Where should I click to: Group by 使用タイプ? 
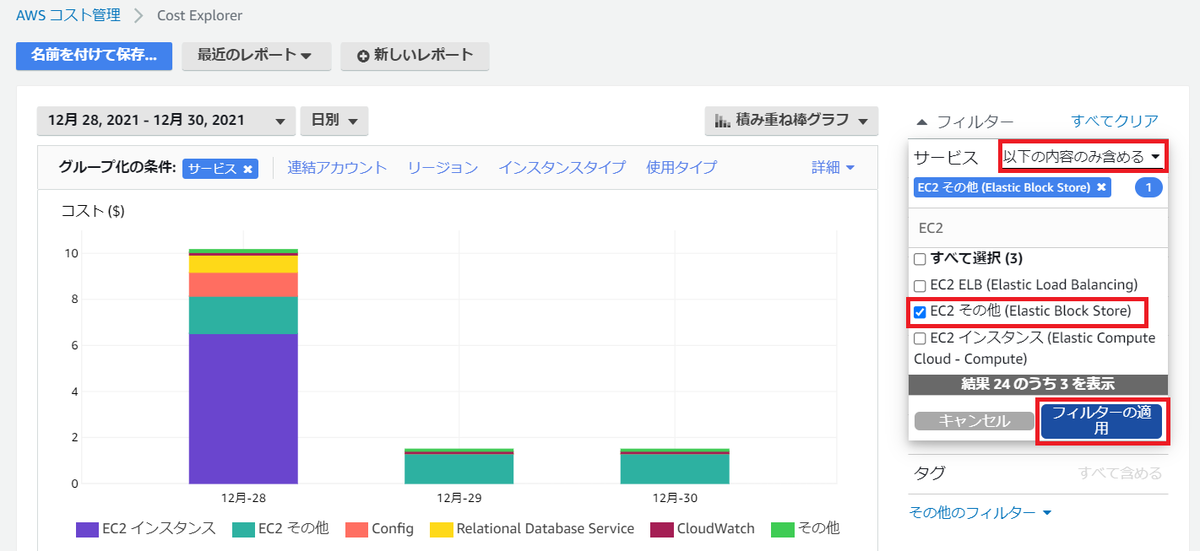pyautogui.click(x=681, y=168)
